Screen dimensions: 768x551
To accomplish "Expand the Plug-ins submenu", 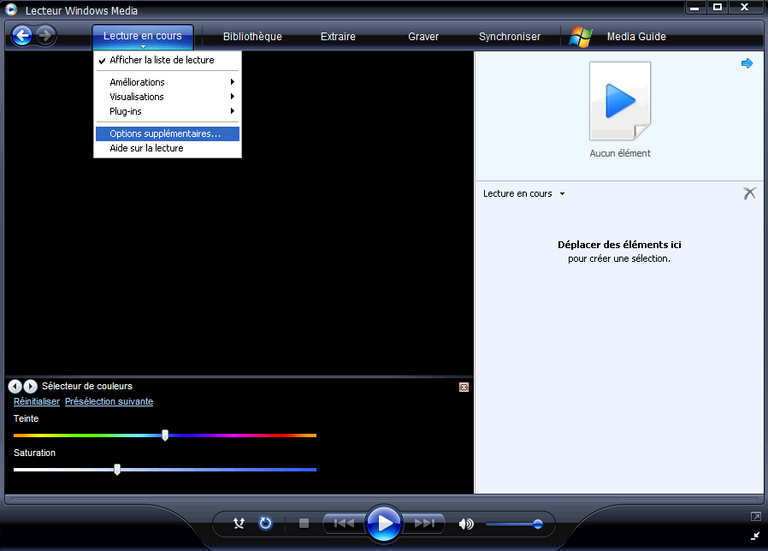I will click(x=168, y=111).
